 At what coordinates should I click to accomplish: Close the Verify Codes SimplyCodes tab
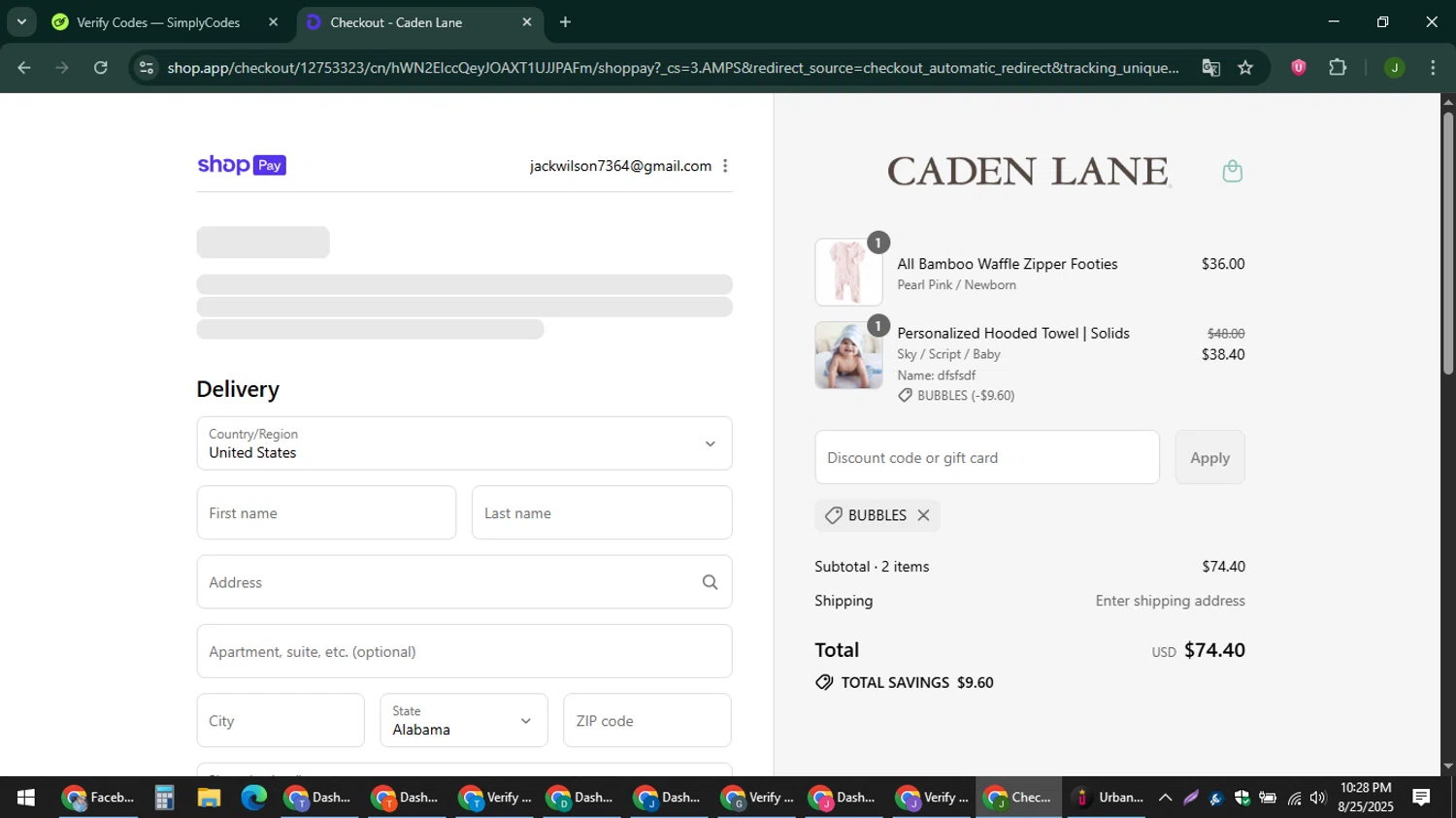click(x=273, y=21)
